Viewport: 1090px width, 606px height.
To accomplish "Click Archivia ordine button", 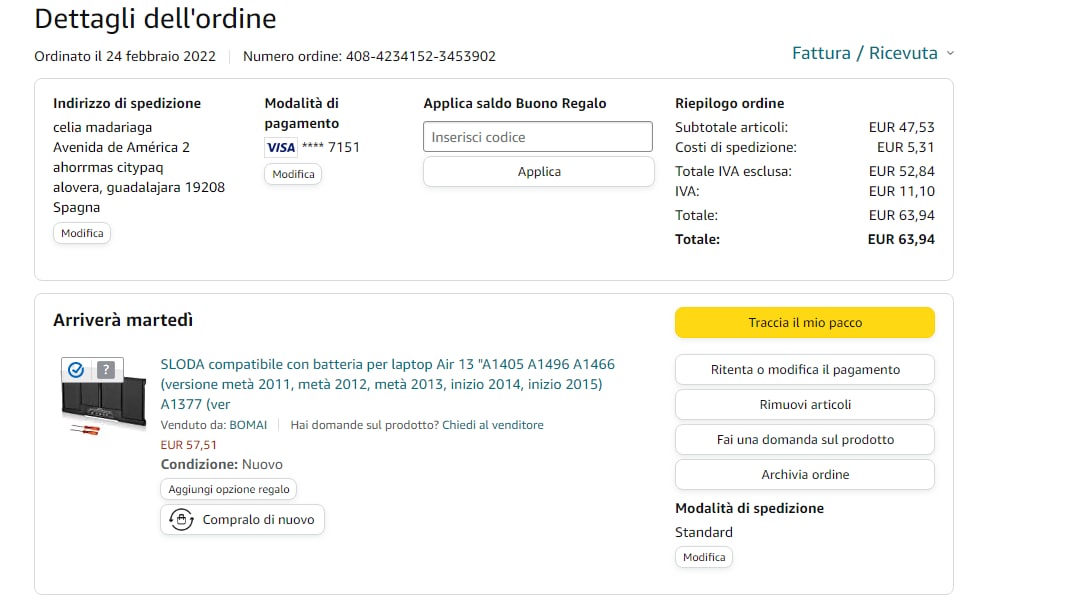I will point(804,475).
